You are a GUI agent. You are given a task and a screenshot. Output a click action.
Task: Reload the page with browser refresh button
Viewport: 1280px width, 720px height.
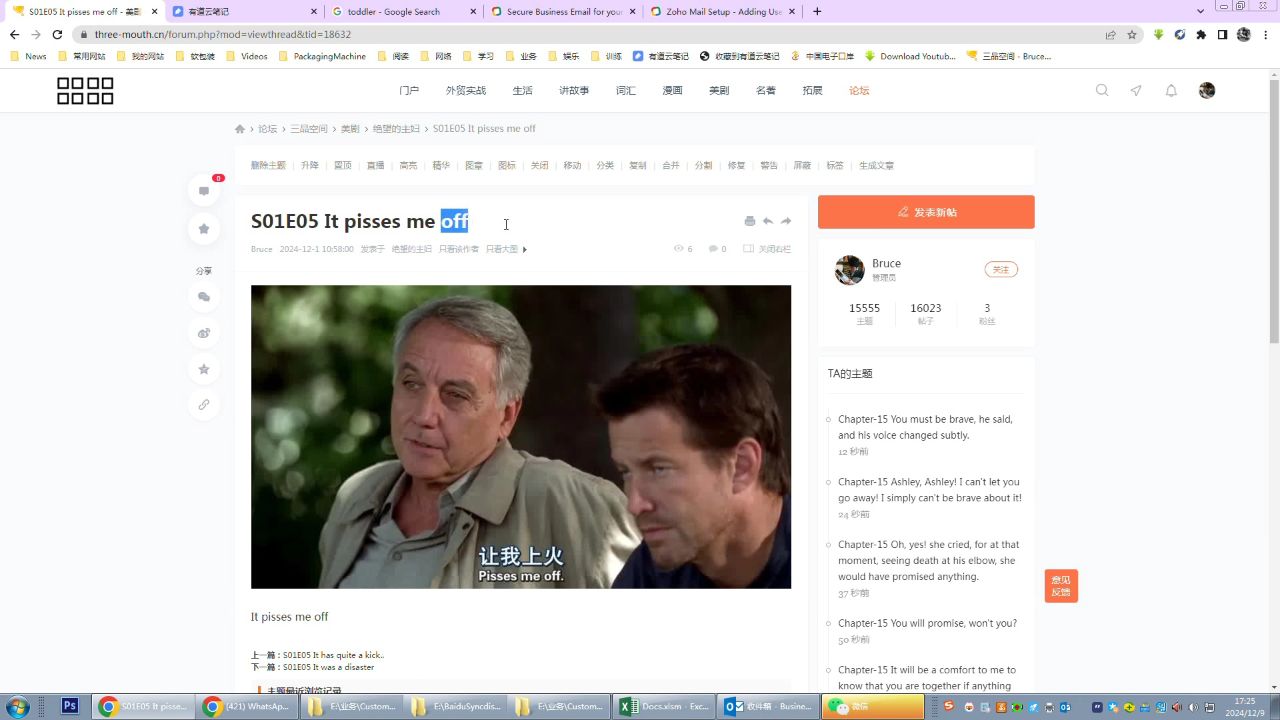click(x=57, y=34)
